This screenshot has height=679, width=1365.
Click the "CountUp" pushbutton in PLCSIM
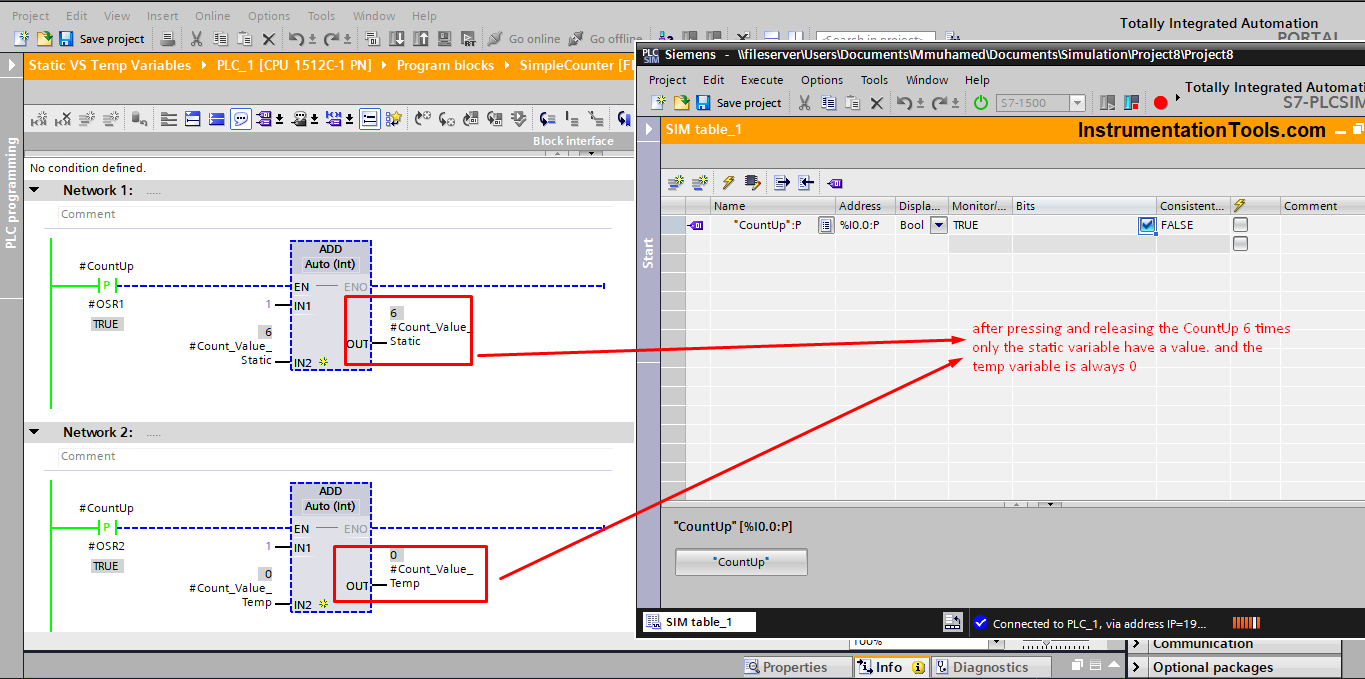tap(741, 562)
